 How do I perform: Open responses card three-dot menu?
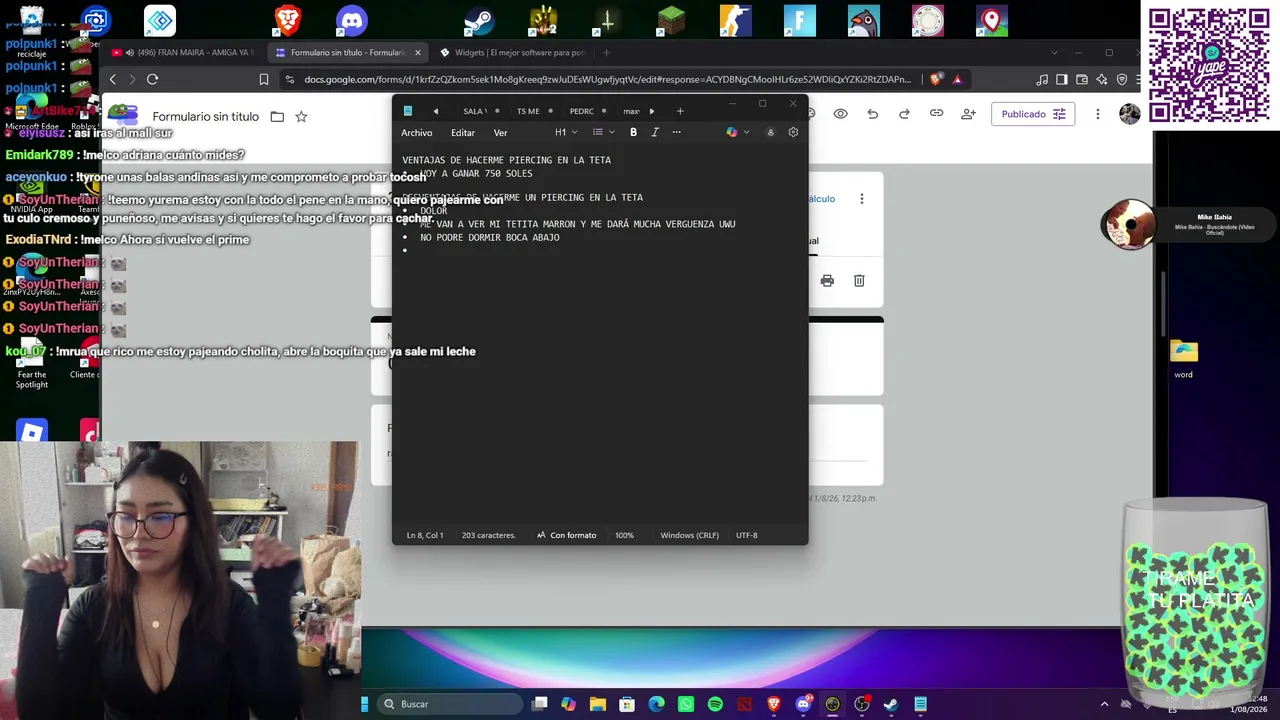(x=861, y=199)
